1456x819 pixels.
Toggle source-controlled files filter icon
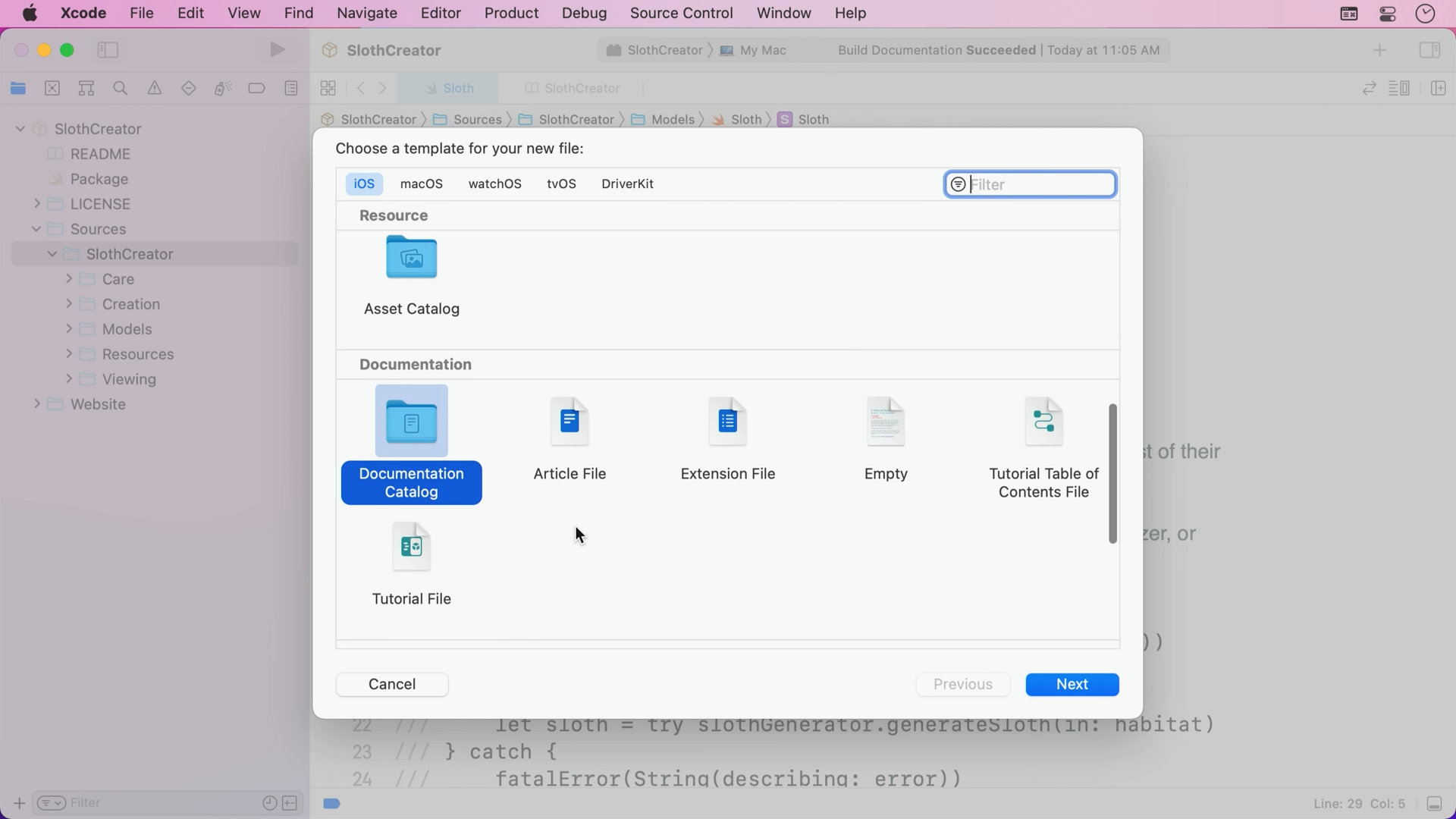290,803
